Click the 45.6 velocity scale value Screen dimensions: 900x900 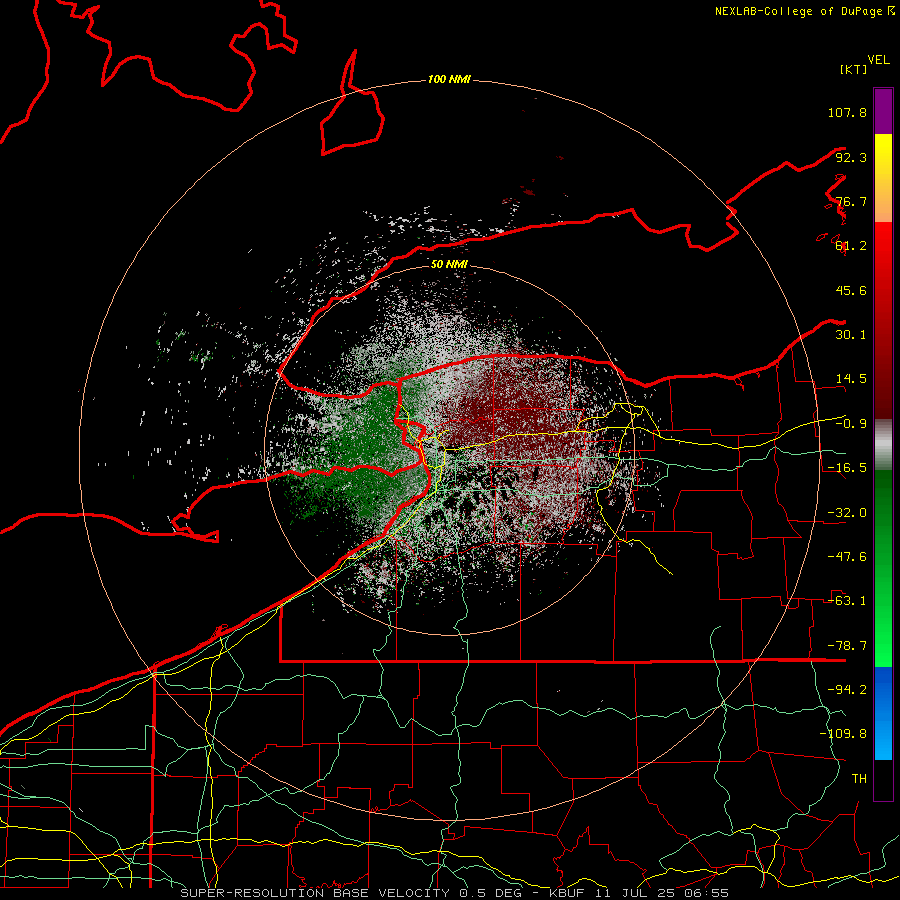tap(851, 290)
